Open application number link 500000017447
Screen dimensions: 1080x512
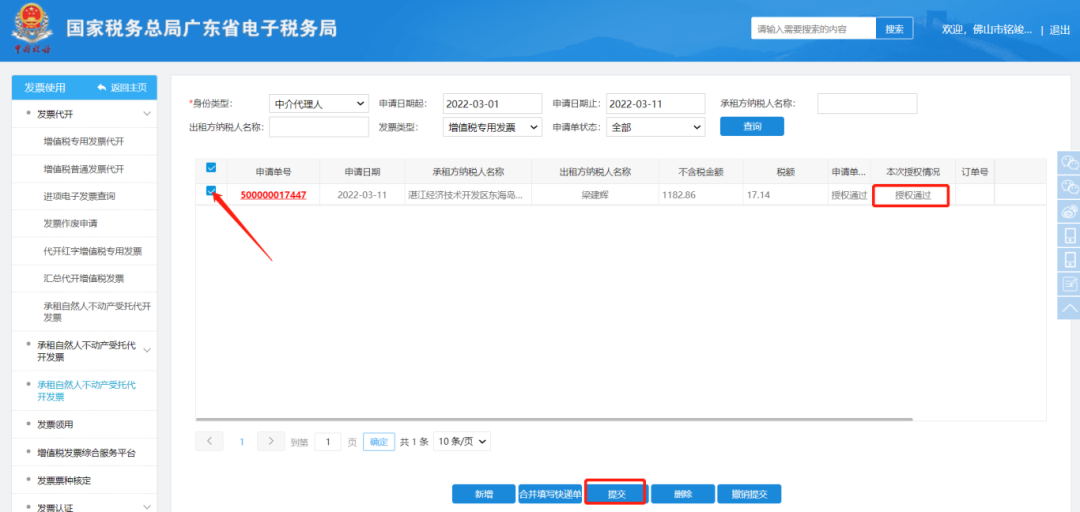(x=273, y=195)
